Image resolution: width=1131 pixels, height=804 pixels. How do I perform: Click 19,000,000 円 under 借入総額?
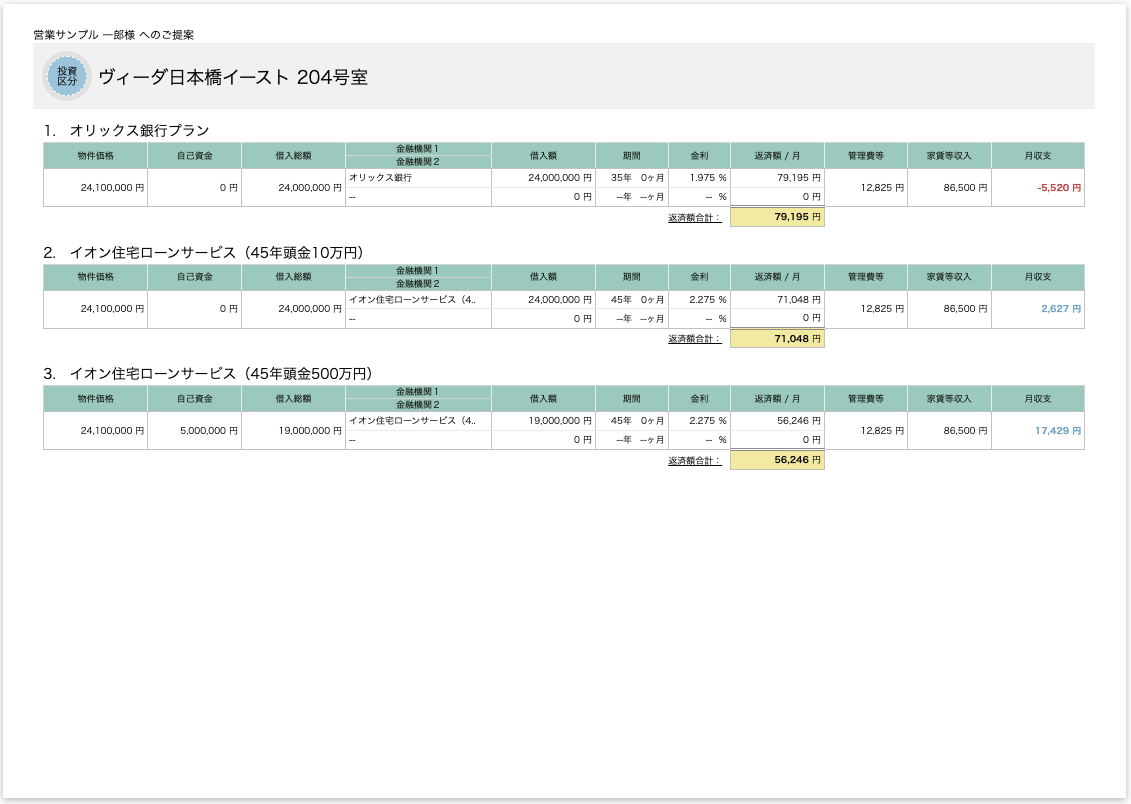point(310,430)
